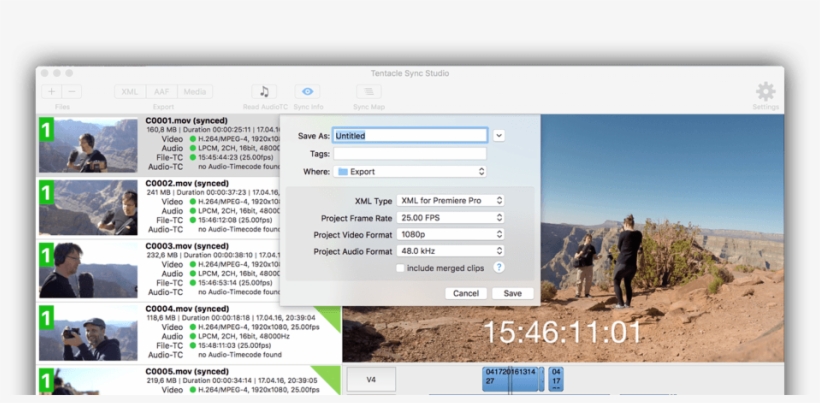This screenshot has height=403, width=820.
Task: Select the C0003.mov thumbnail
Action: point(88,270)
